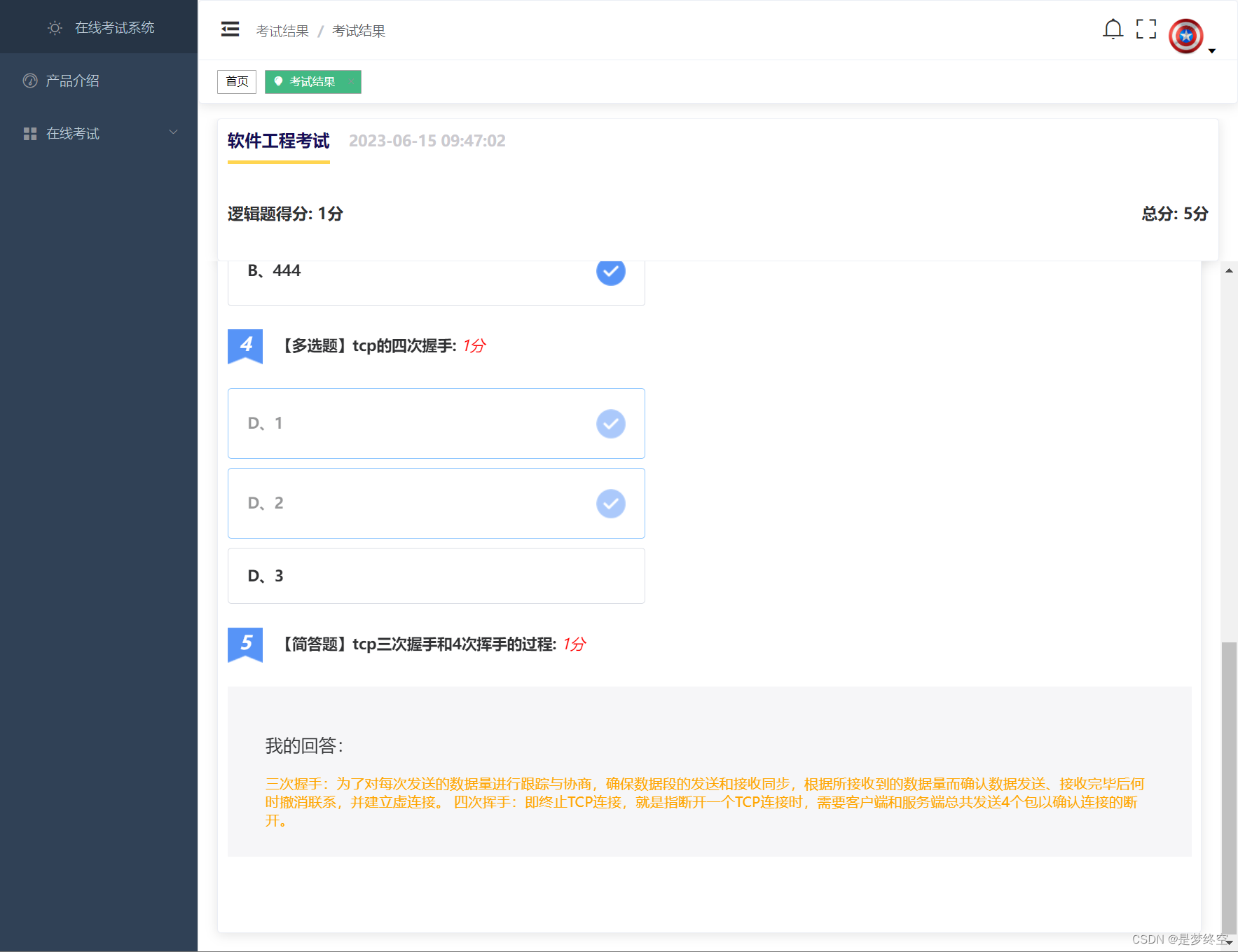Switch to the 首页 tab
The height and width of the screenshot is (952, 1238).
(x=236, y=81)
